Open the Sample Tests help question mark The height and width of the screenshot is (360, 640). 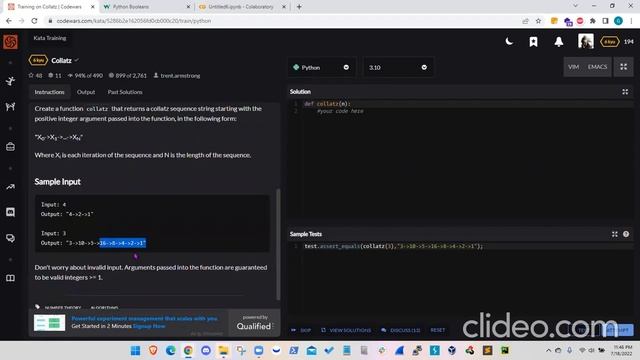tap(626, 234)
